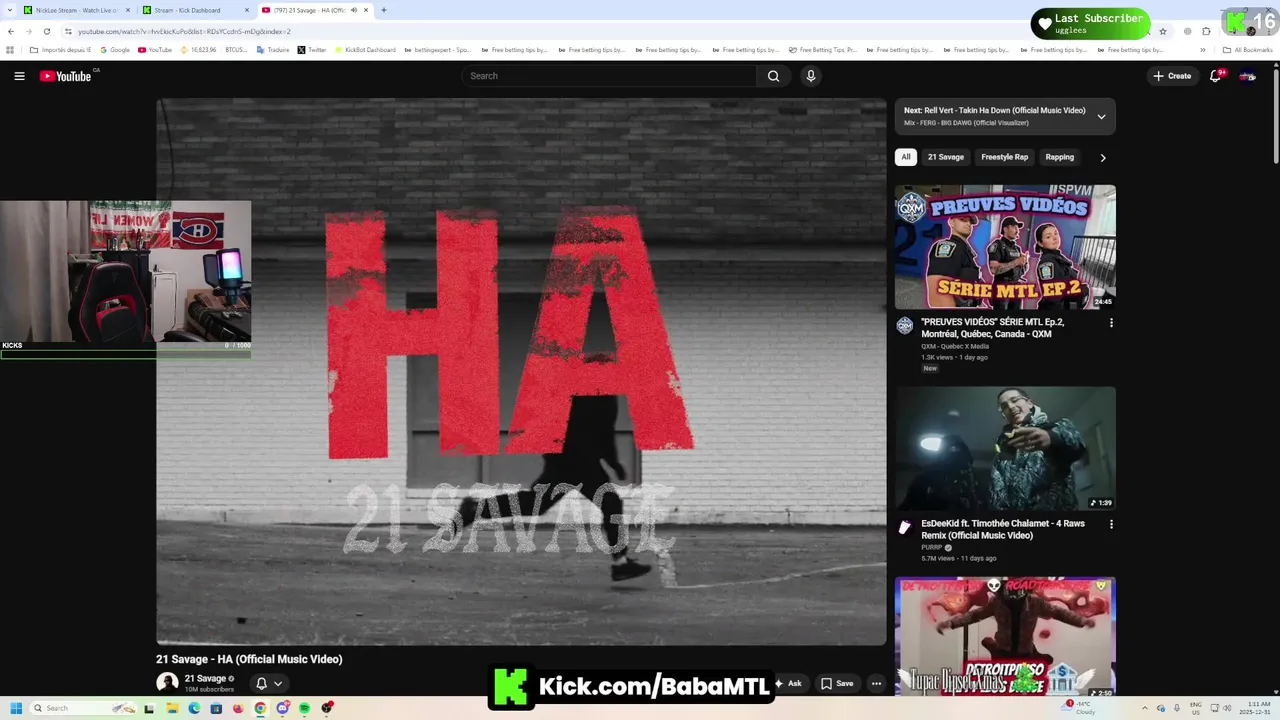This screenshot has height=720, width=1280.
Task: Open the KickBot Dashboard bookmark
Action: tap(365, 50)
